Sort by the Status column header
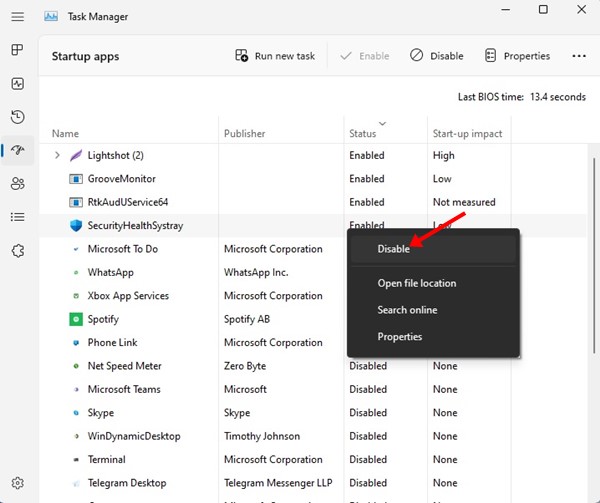Image resolution: width=600 pixels, height=503 pixels. tap(363, 133)
